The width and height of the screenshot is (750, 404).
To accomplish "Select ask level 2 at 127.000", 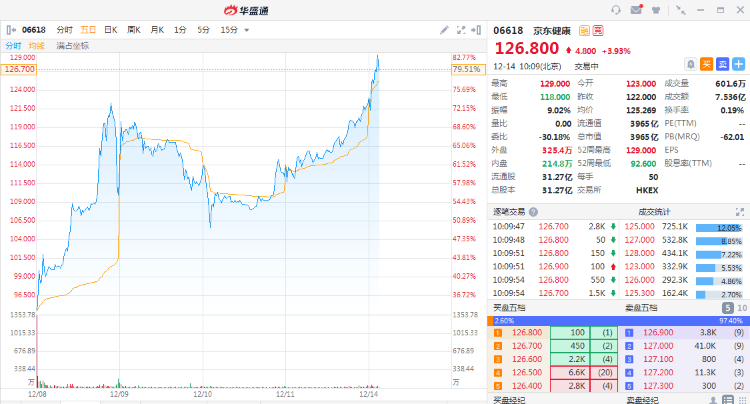I will click(x=684, y=346).
